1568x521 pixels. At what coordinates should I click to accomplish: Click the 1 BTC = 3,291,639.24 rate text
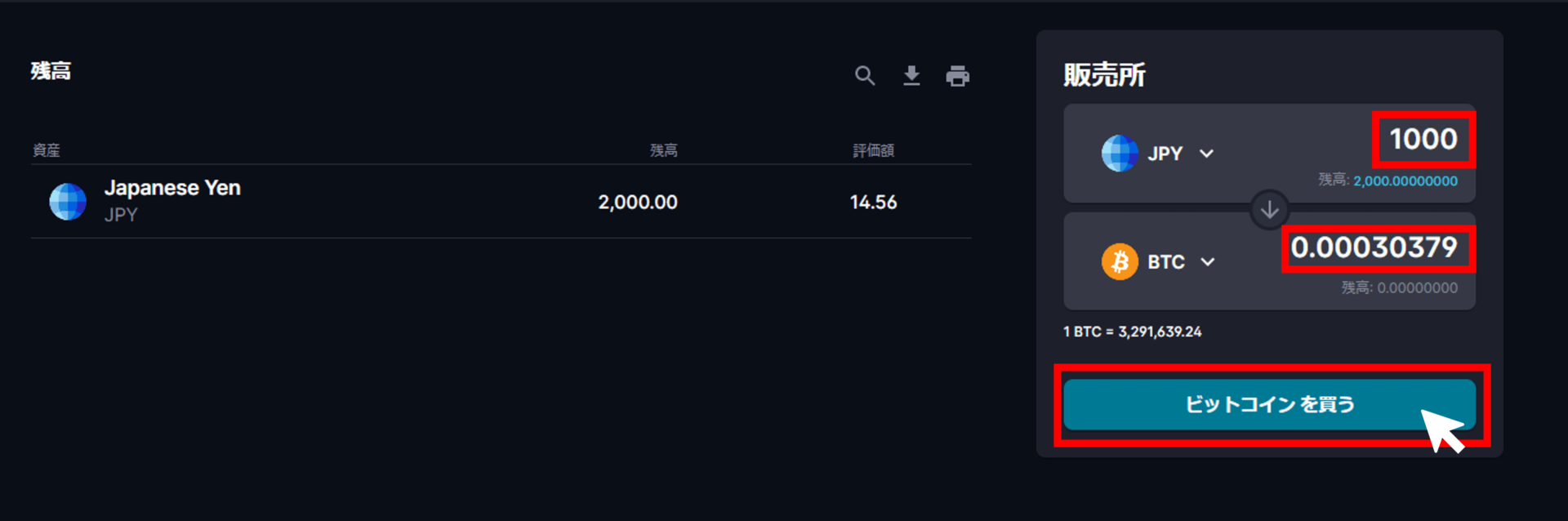(1132, 332)
